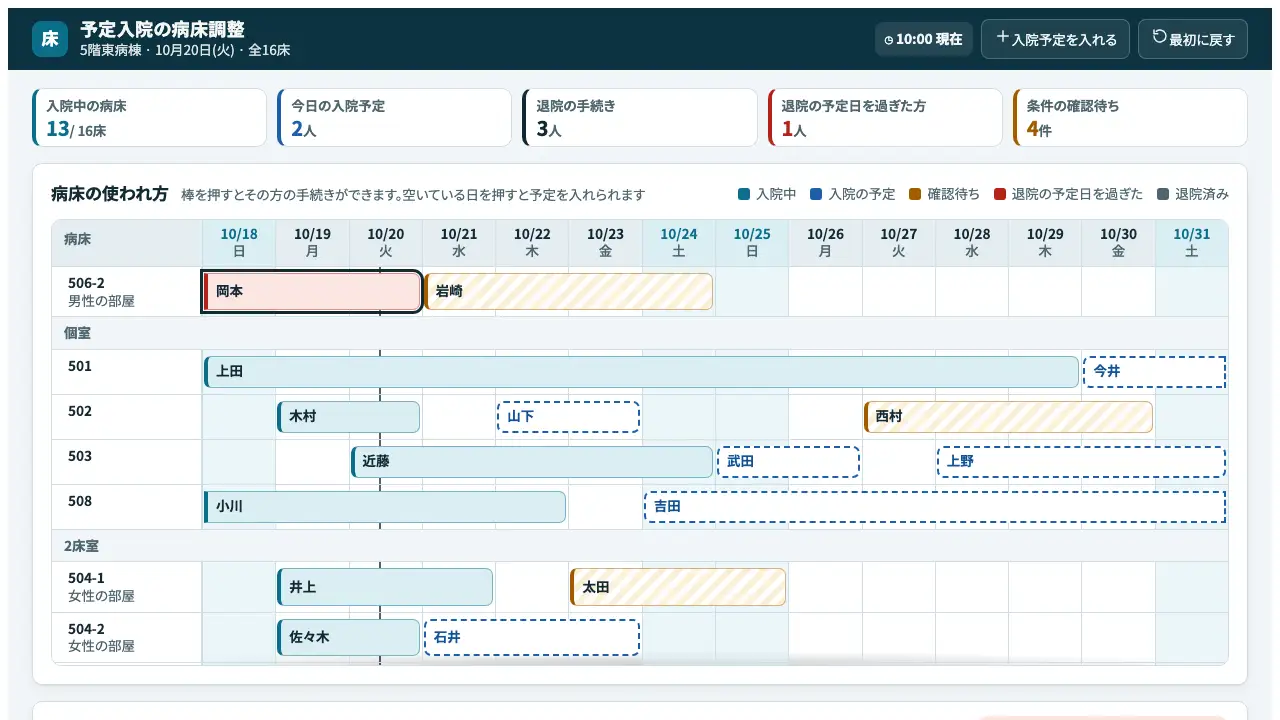This screenshot has height=720, width=1280.
Task: Select 上野's planned admission bar
Action: tap(1081, 462)
